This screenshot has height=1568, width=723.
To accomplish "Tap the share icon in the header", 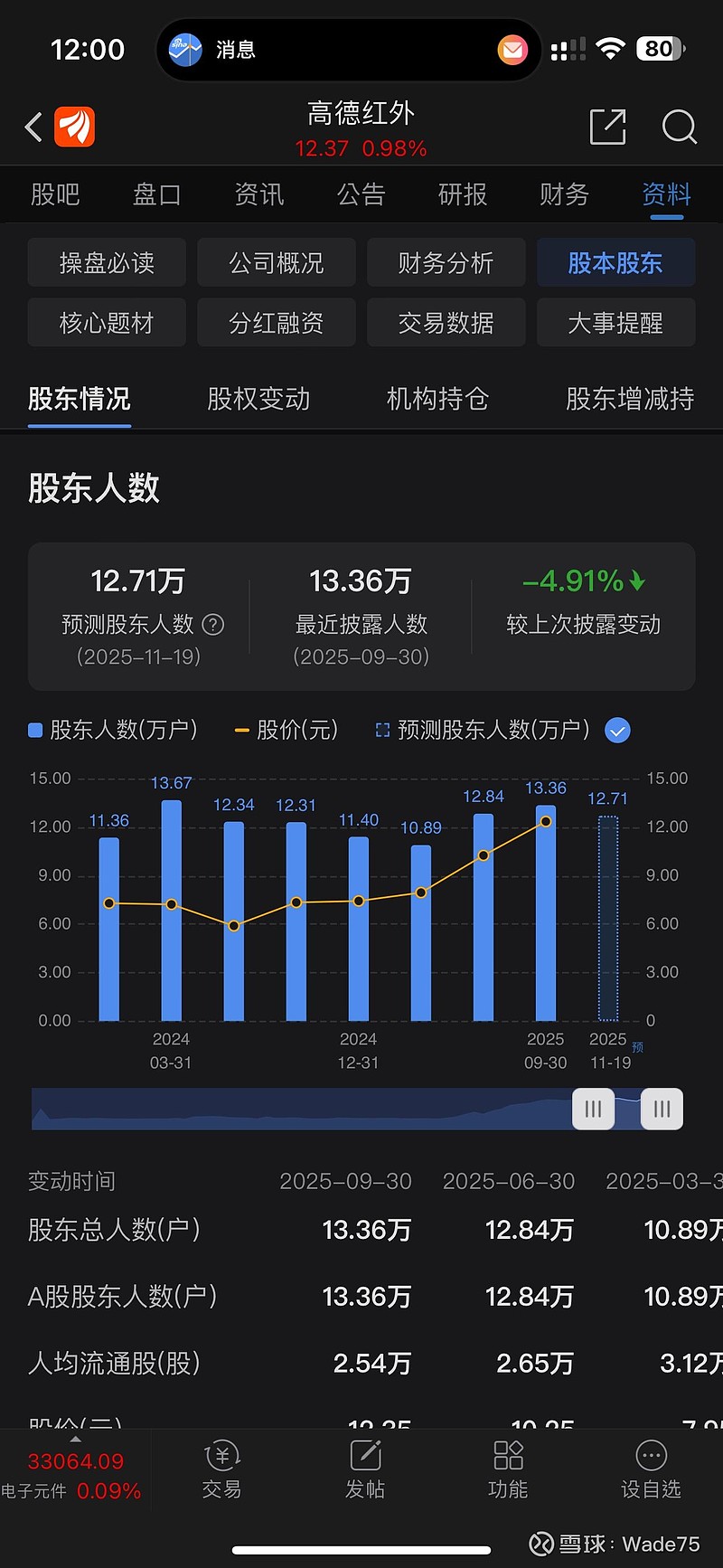I will (x=607, y=127).
